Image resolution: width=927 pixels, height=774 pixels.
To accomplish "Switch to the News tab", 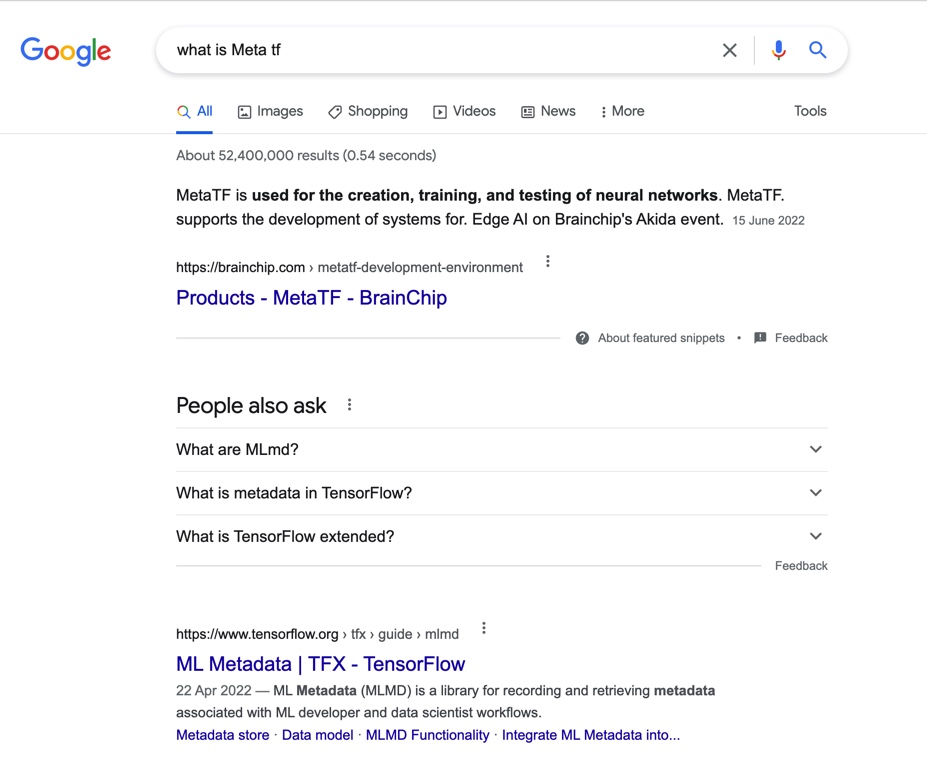I will 548,111.
